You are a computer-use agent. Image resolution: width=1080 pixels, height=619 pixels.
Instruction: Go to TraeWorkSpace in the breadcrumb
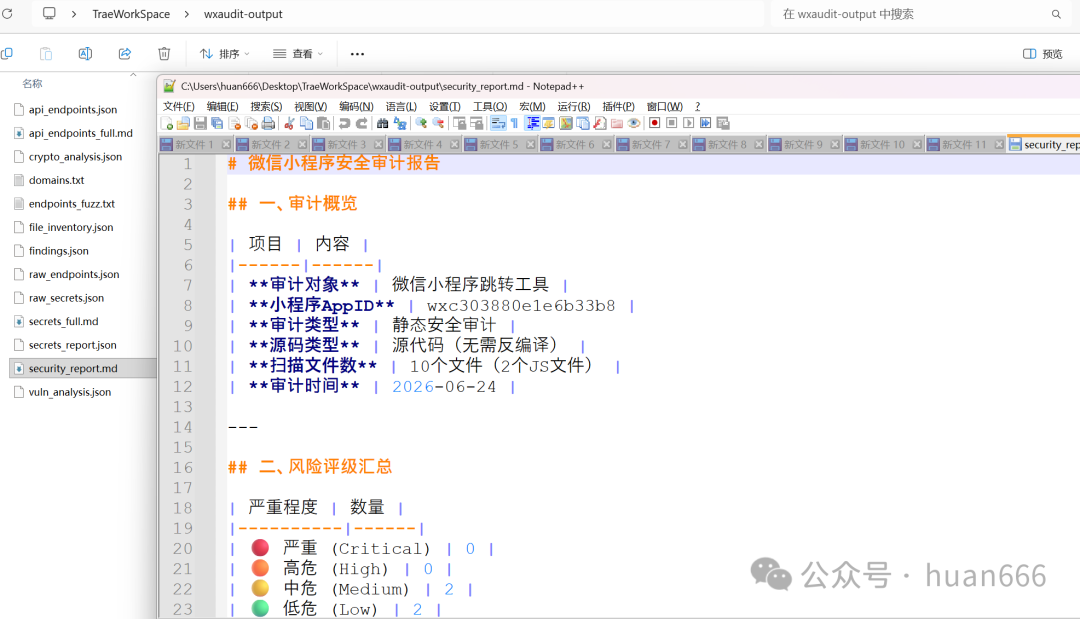click(131, 14)
